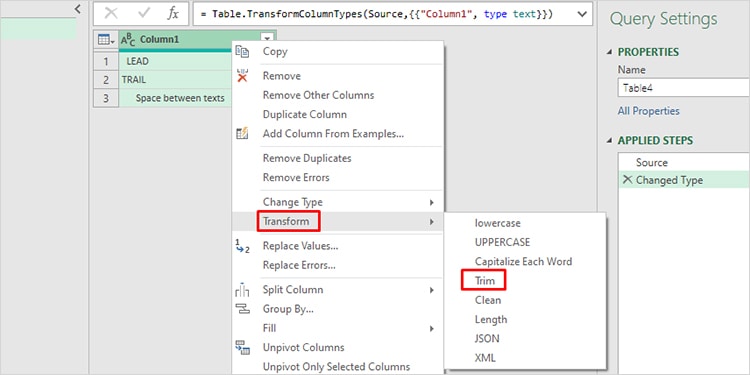Click the formula bar cancel X icon

pos(110,14)
